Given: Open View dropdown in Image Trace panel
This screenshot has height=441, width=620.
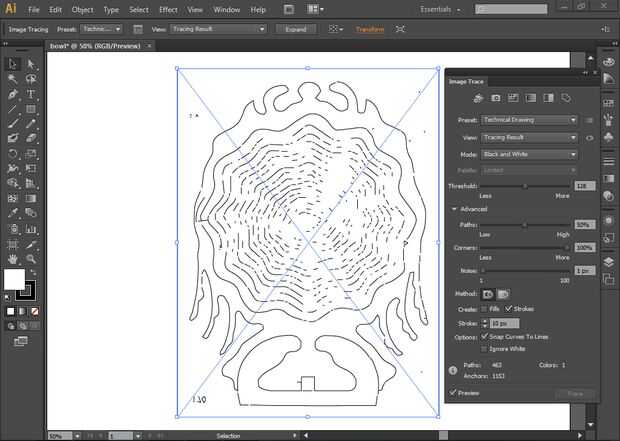Looking at the screenshot, I should tap(529, 138).
